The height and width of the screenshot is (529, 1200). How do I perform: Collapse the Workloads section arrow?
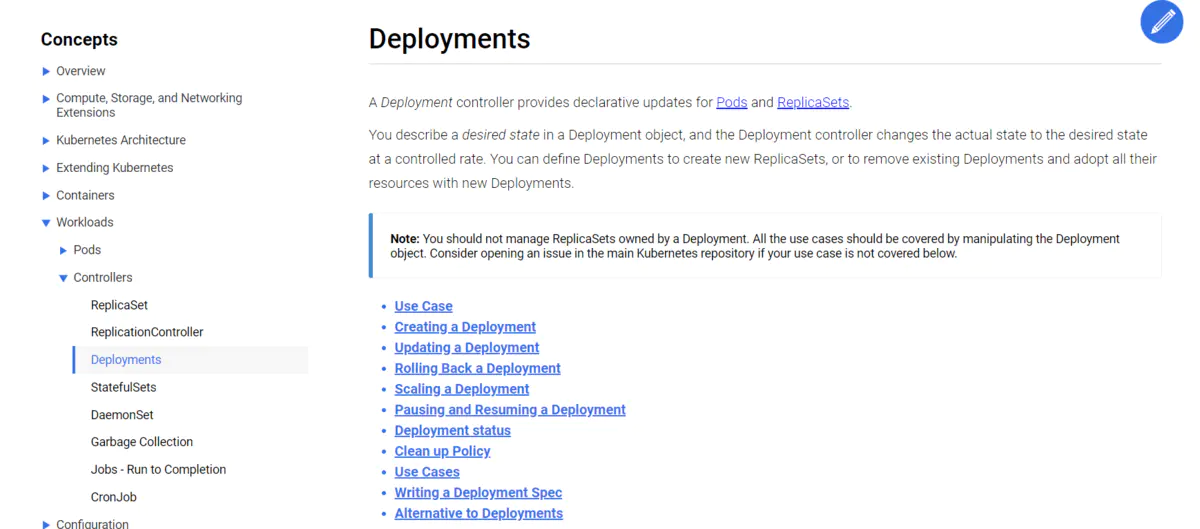pos(46,223)
